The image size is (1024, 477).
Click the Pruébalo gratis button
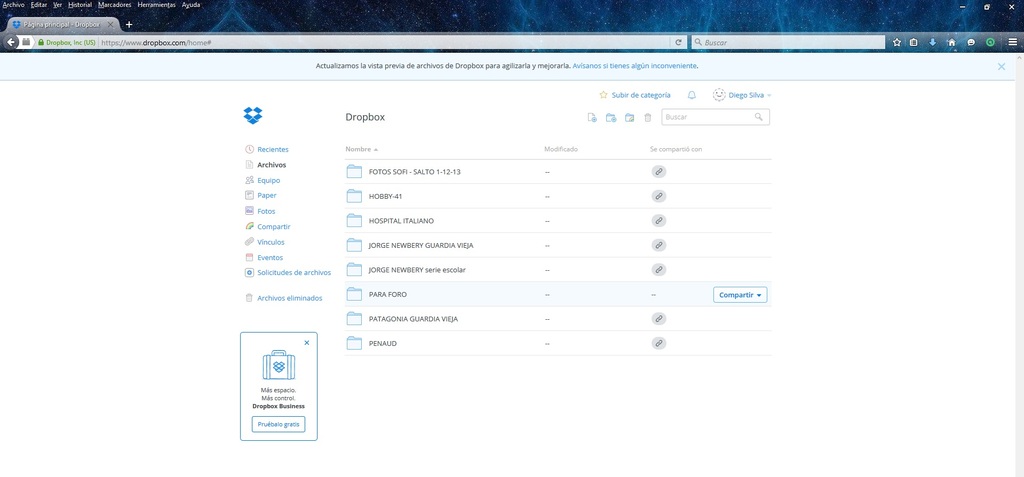(278, 424)
